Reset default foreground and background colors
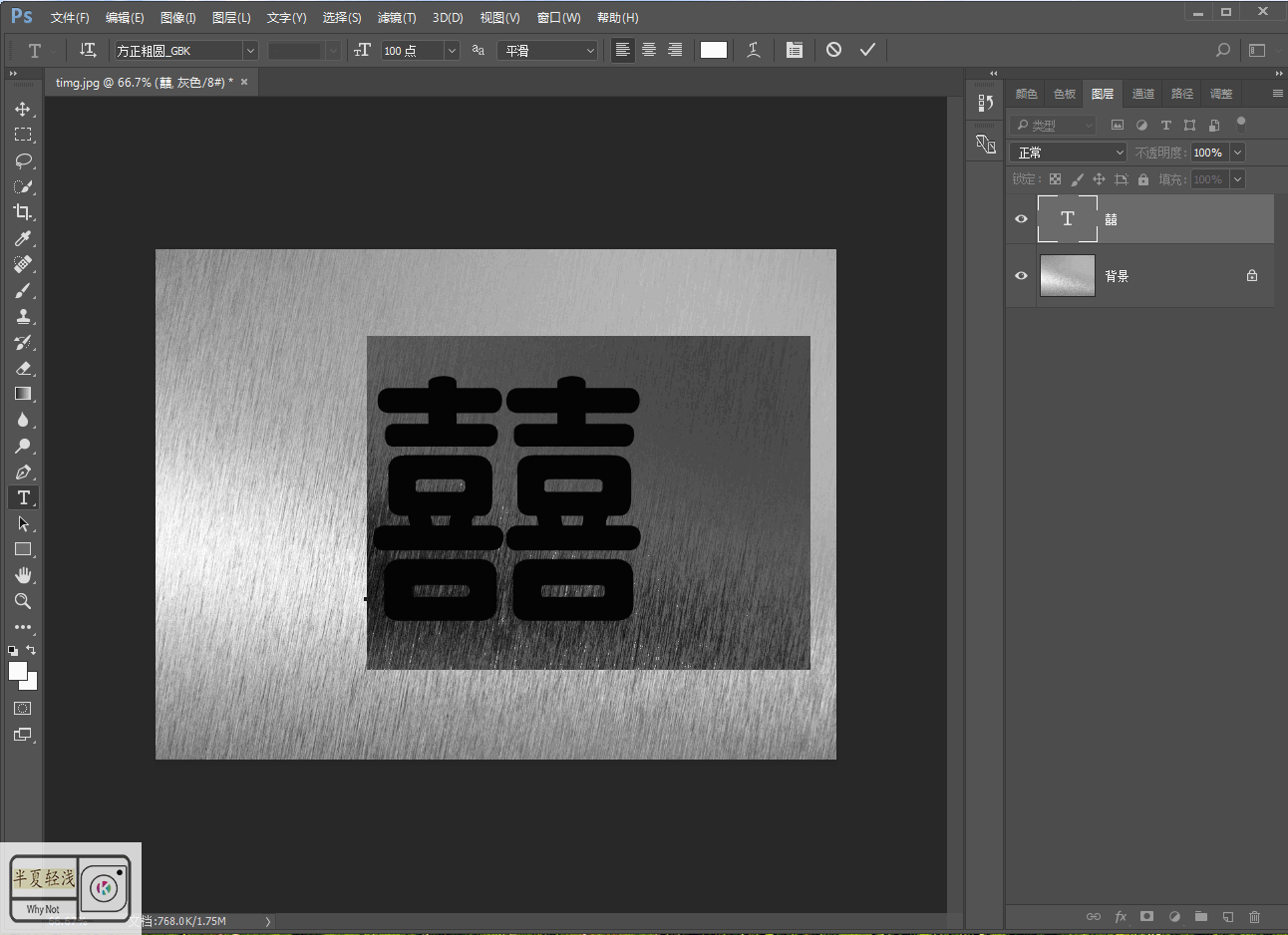The width and height of the screenshot is (1288, 935). [x=12, y=650]
